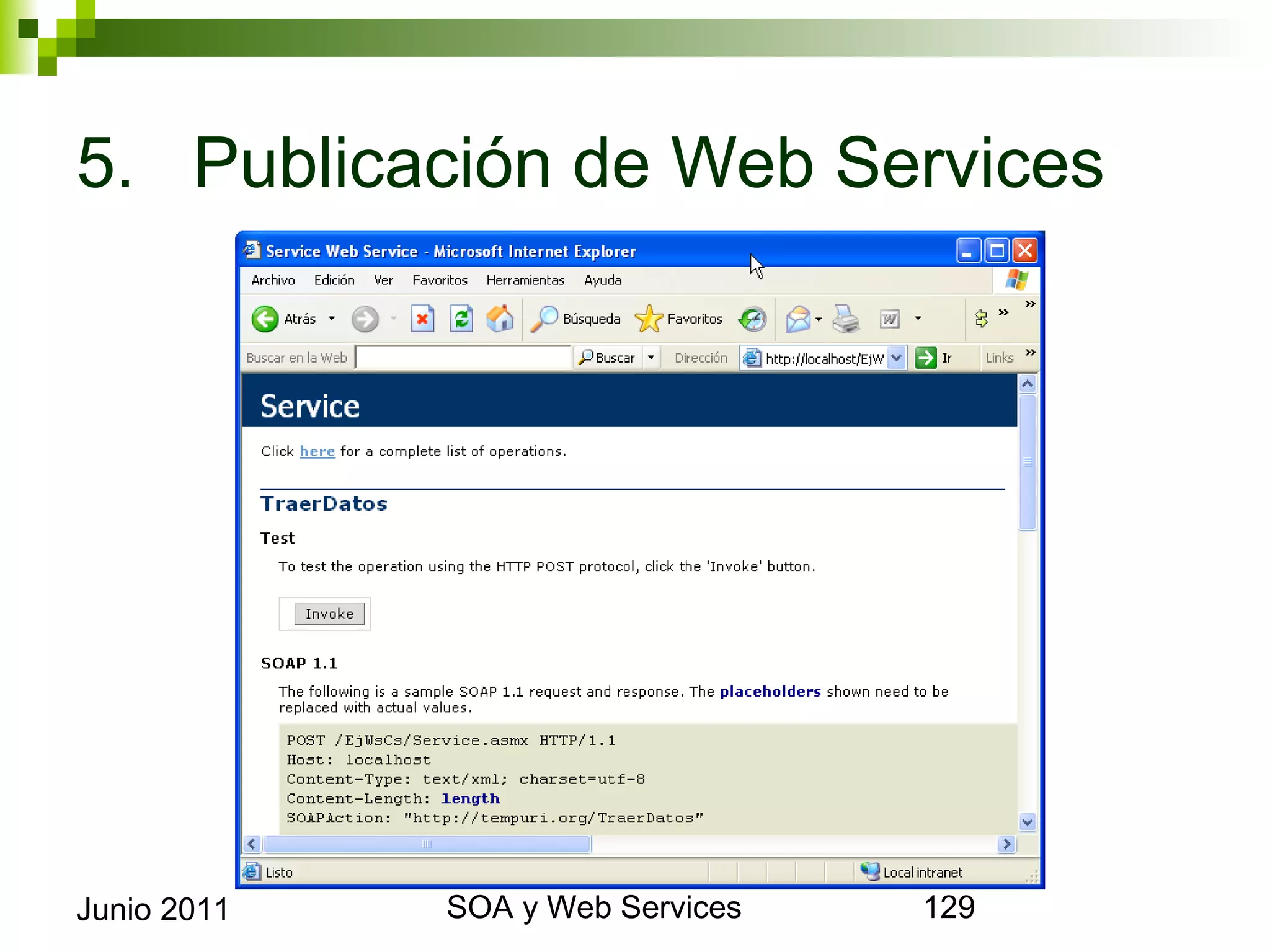Expand the main toolbar overflow chevron
This screenshot has width=1270, height=952.
(x=1030, y=304)
